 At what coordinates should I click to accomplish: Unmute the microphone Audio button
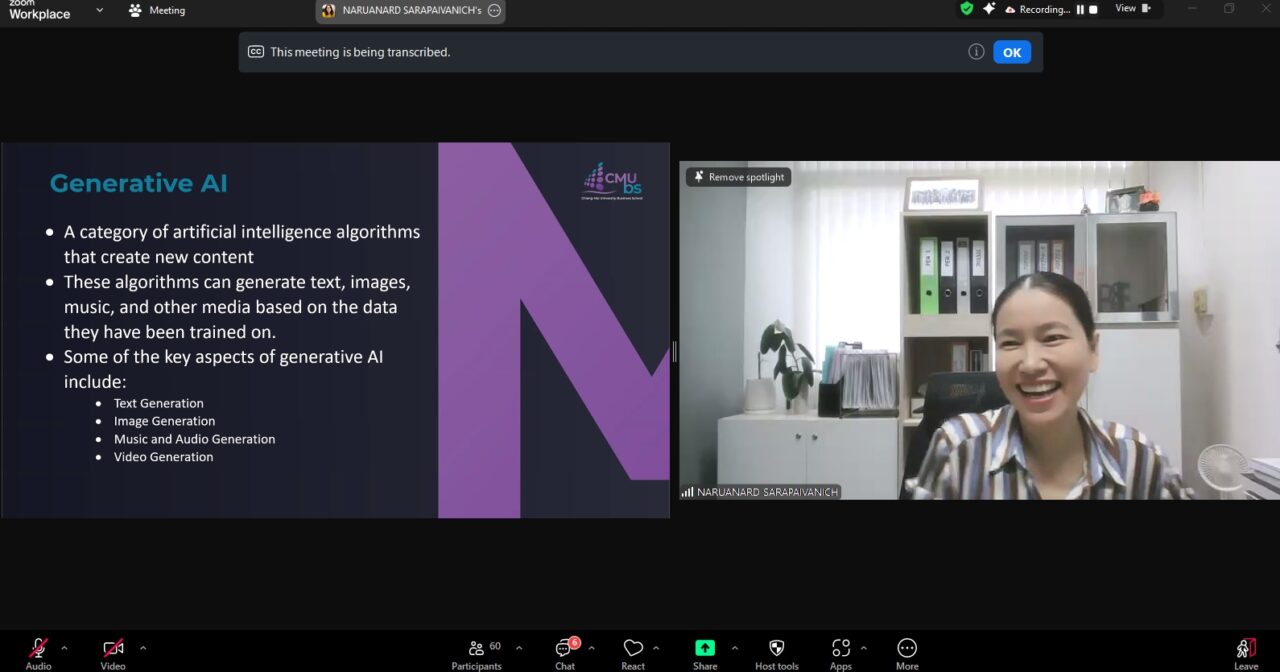(x=38, y=650)
